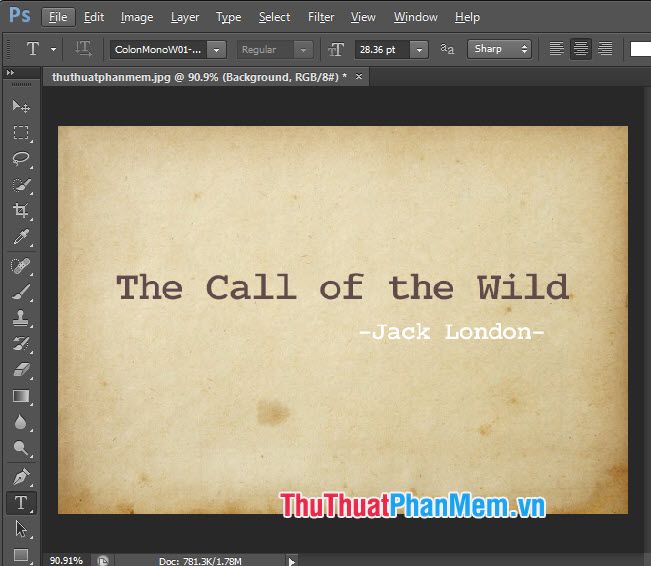
Task: Align text left
Action: click(556, 49)
